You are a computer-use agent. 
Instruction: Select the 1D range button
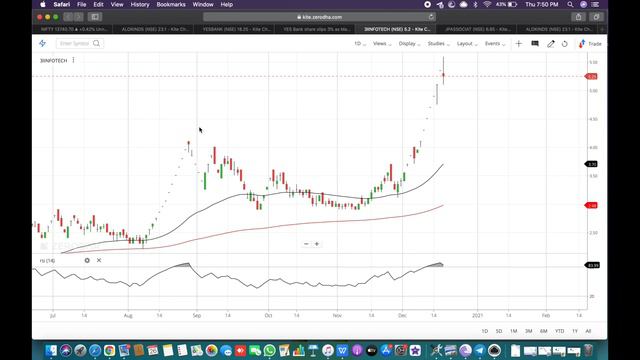click(x=484, y=331)
